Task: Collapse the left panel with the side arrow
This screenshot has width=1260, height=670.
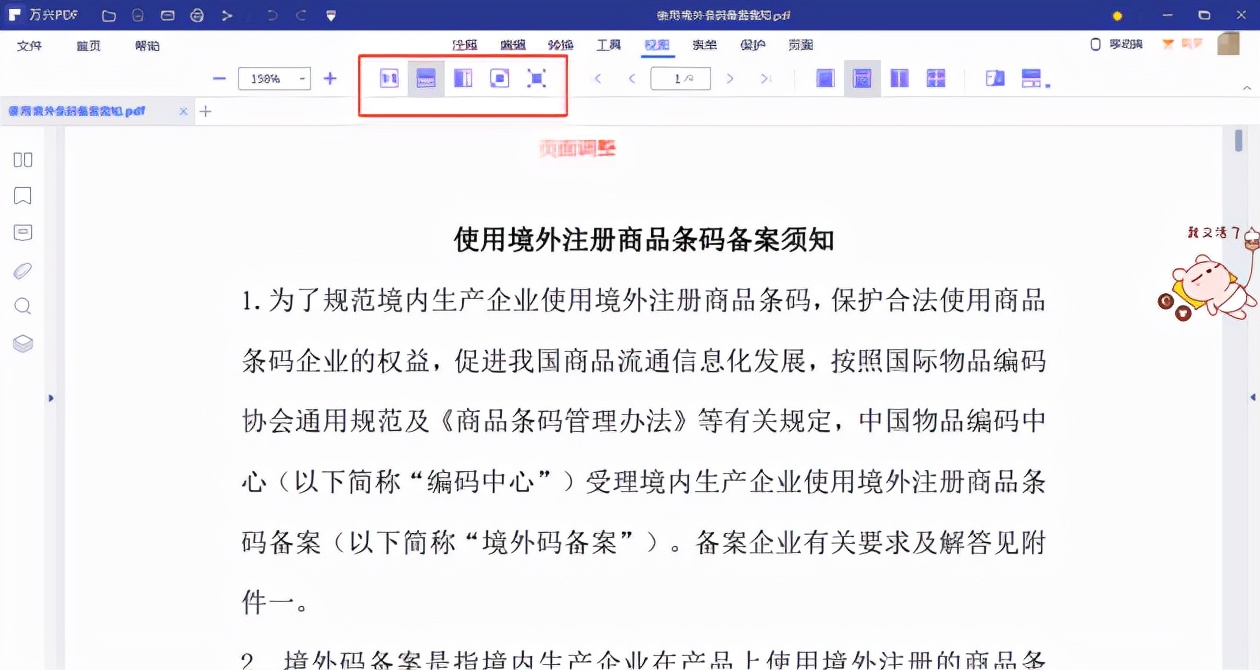Action: (x=51, y=397)
